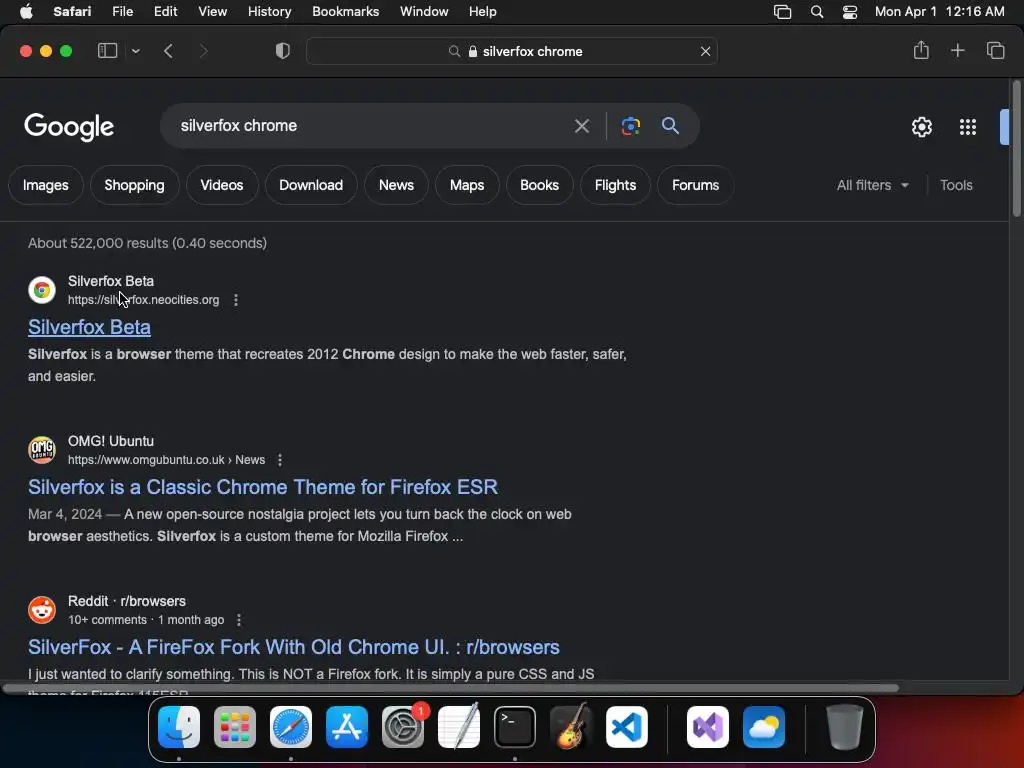Image resolution: width=1024 pixels, height=768 pixels.
Task: Open Stage Manager windows menu bar icon
Action: 782,12
